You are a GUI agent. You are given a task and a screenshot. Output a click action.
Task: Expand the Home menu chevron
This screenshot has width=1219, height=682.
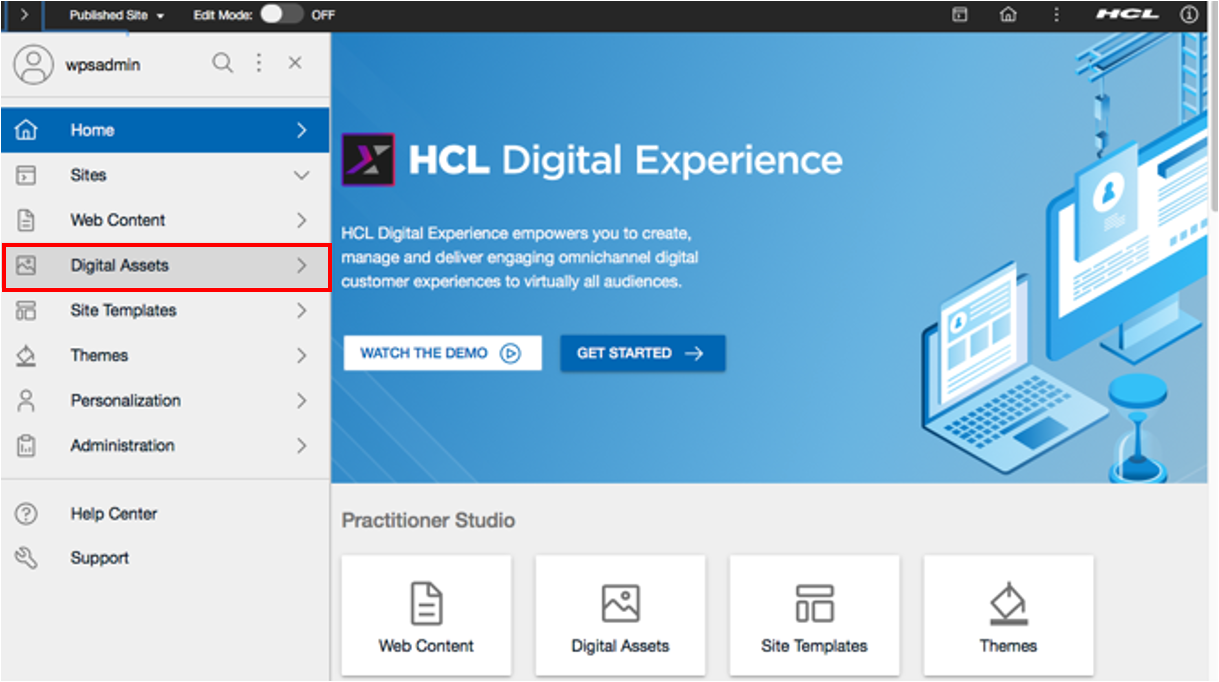pyautogui.click(x=301, y=130)
